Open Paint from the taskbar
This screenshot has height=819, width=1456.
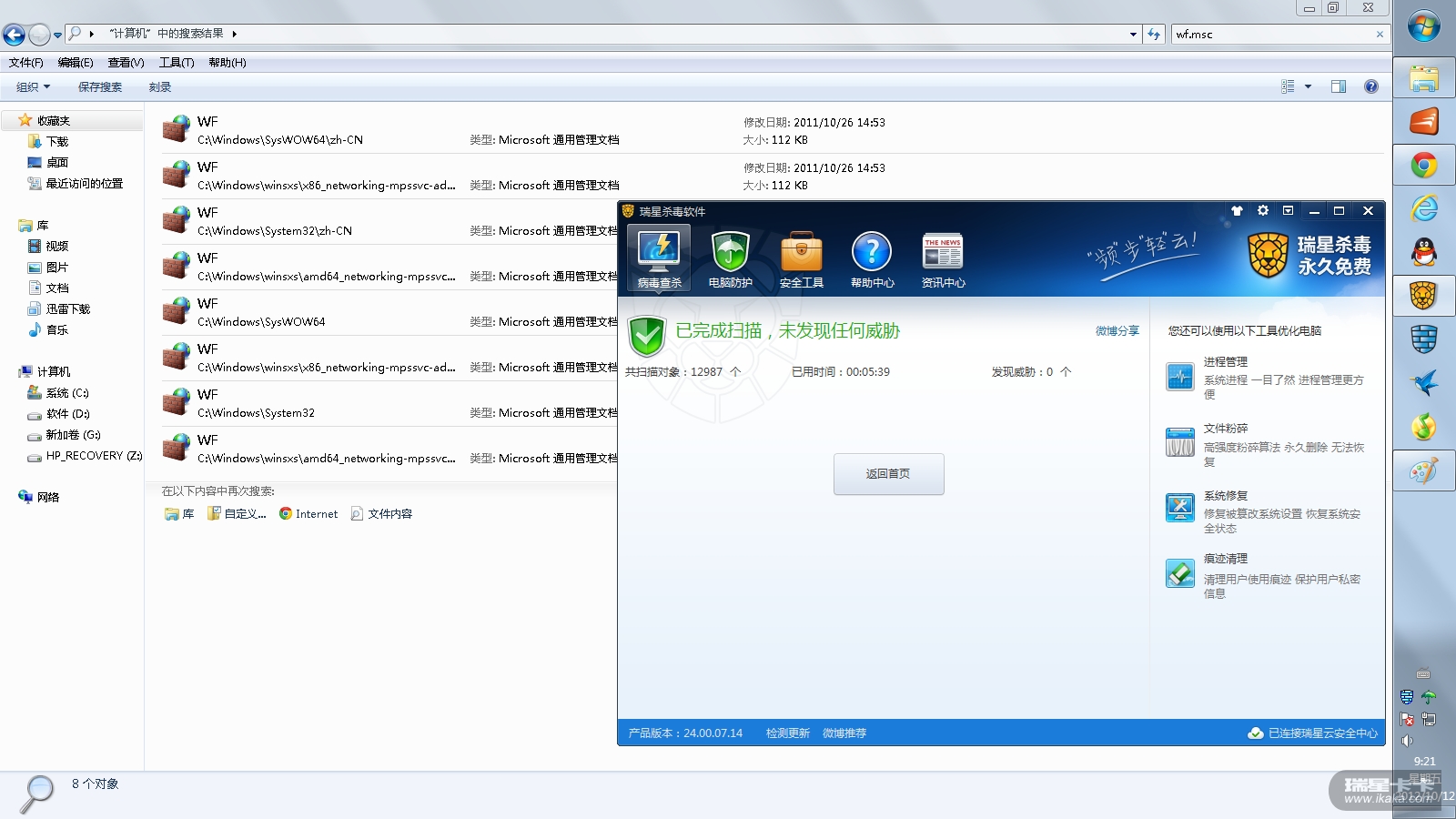coord(1424,470)
